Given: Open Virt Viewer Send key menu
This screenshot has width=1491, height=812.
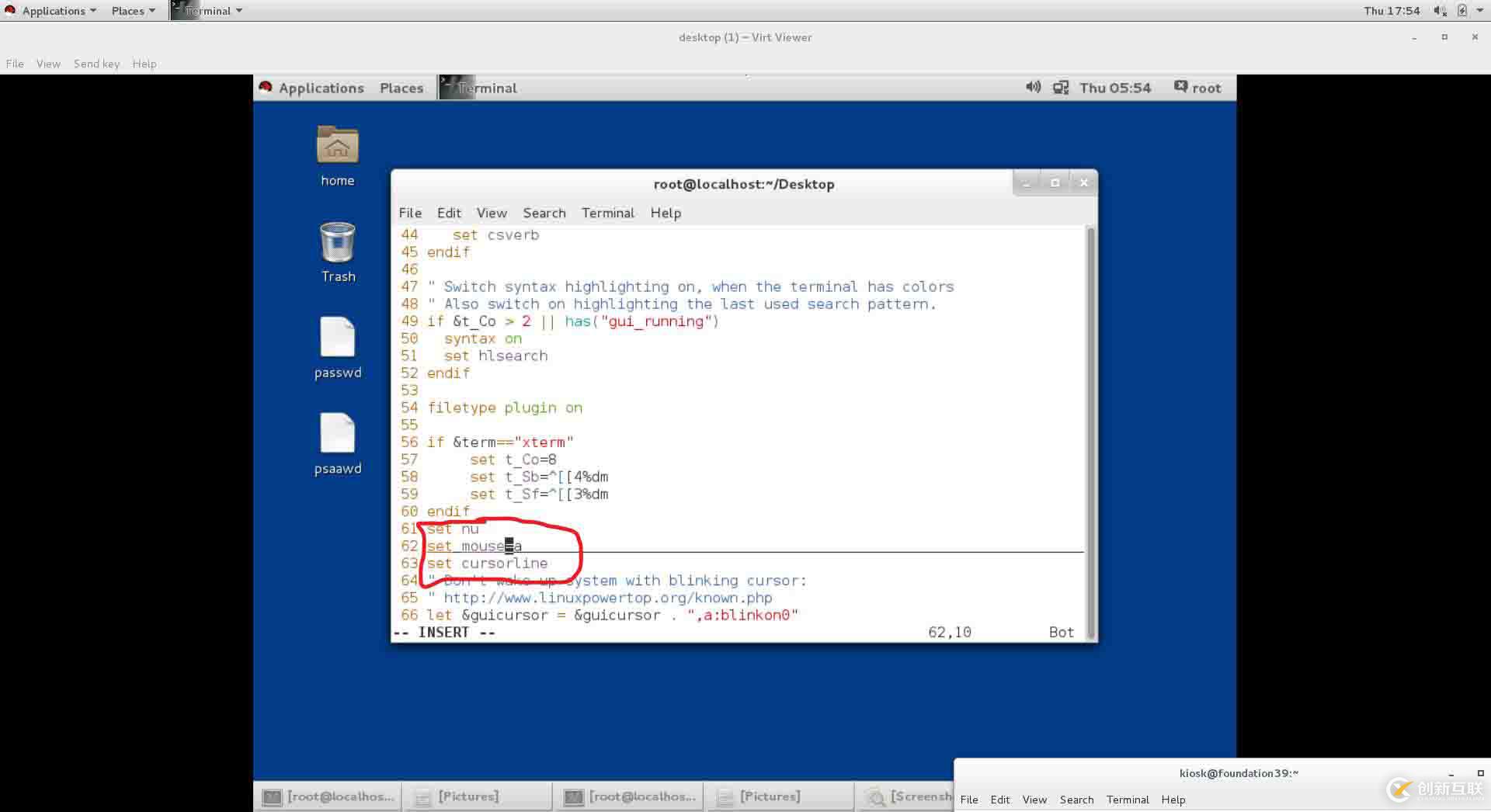Looking at the screenshot, I should click(x=96, y=64).
